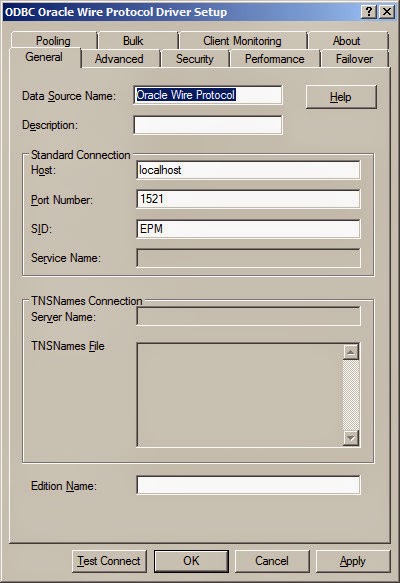Screen dimensions: 400x583
Task: Click the Port Number field showing 1521
Action: pos(248,199)
